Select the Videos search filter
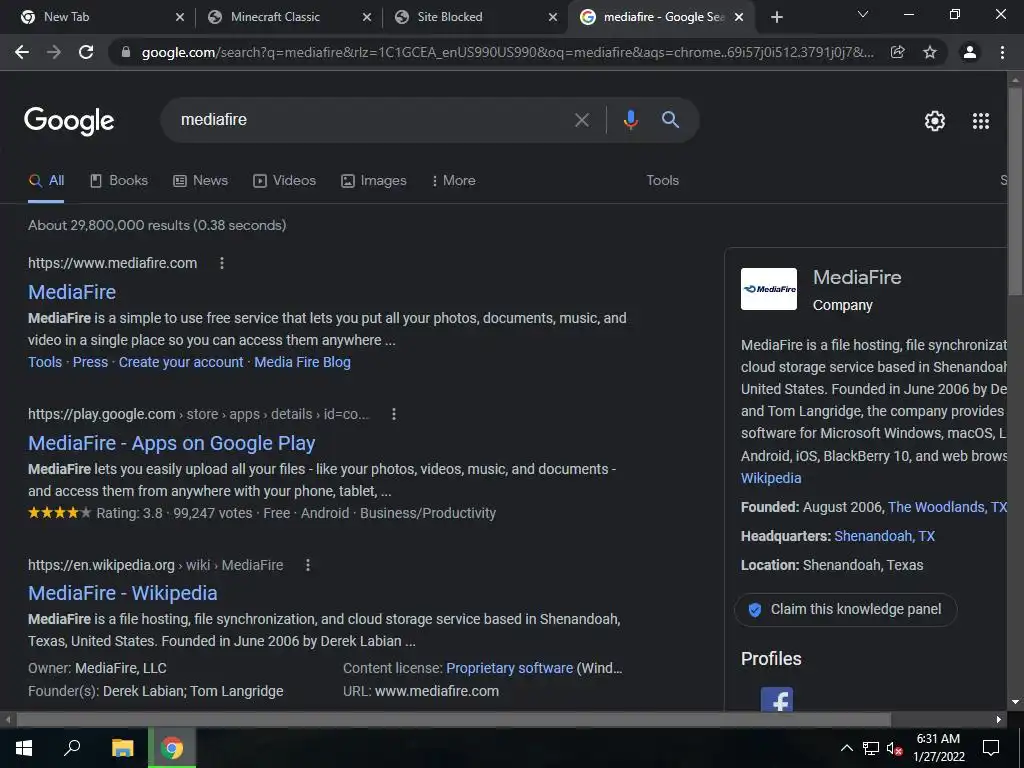The height and width of the screenshot is (768, 1024). tap(284, 181)
